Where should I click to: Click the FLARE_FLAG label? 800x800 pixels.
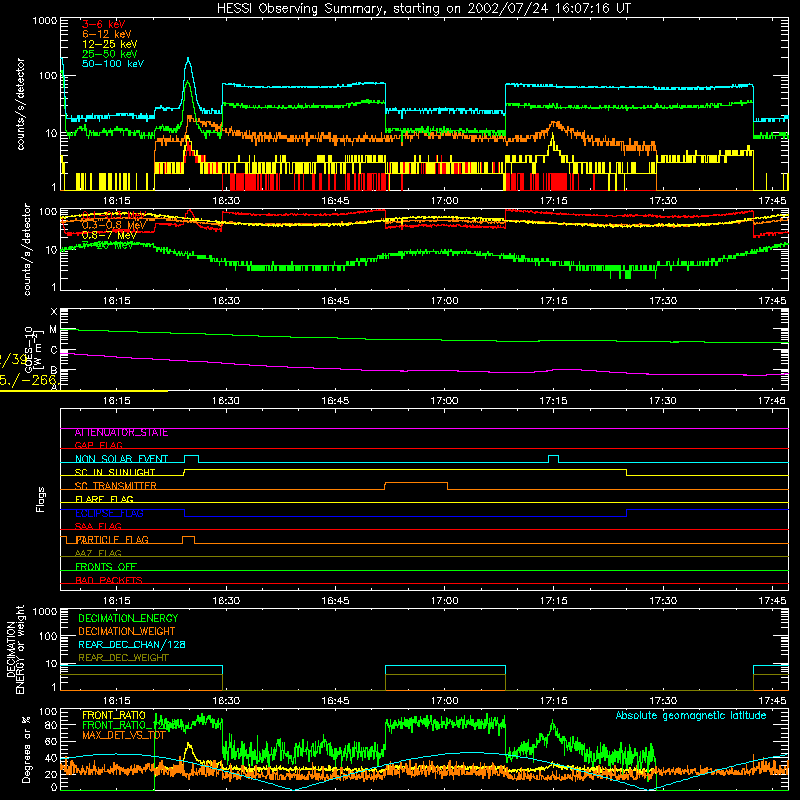click(104, 499)
